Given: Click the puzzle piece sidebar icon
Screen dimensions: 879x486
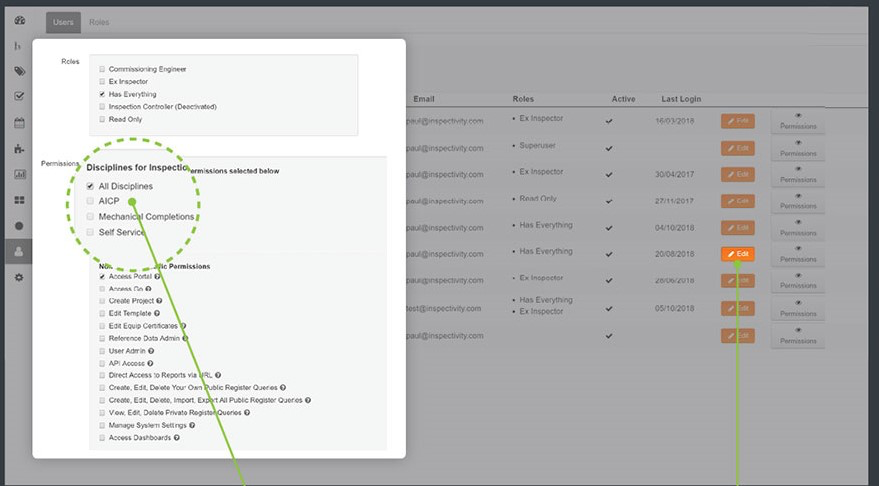Looking at the screenshot, I should [20, 149].
